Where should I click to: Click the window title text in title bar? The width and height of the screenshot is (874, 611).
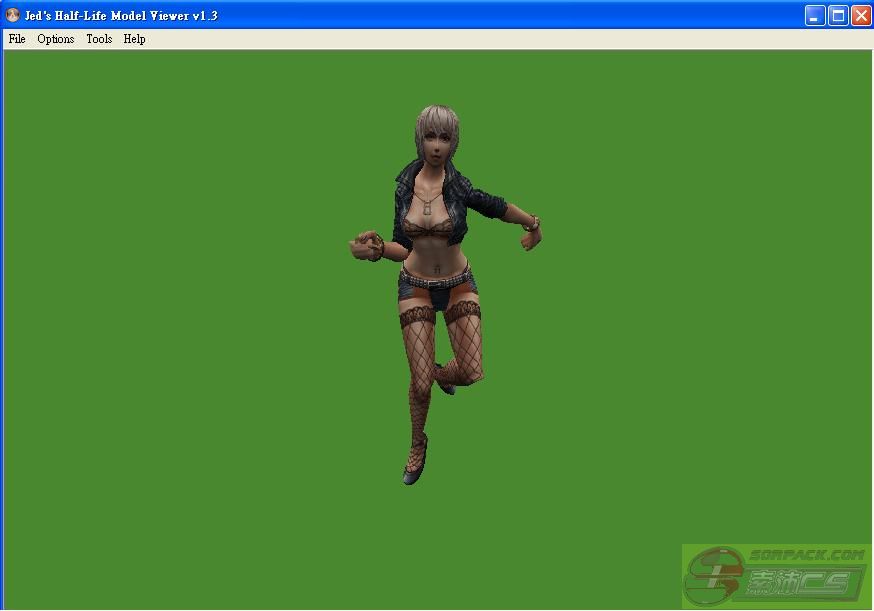tap(121, 15)
